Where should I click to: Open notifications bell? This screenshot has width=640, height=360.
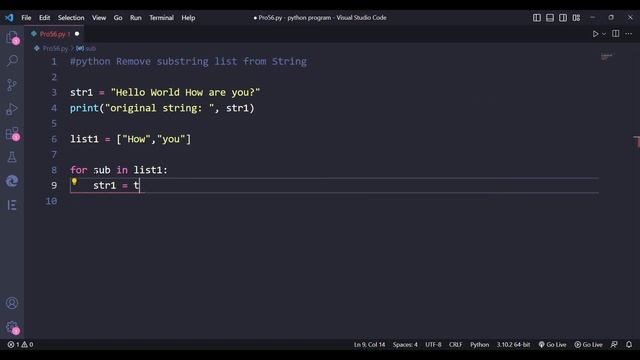point(629,344)
